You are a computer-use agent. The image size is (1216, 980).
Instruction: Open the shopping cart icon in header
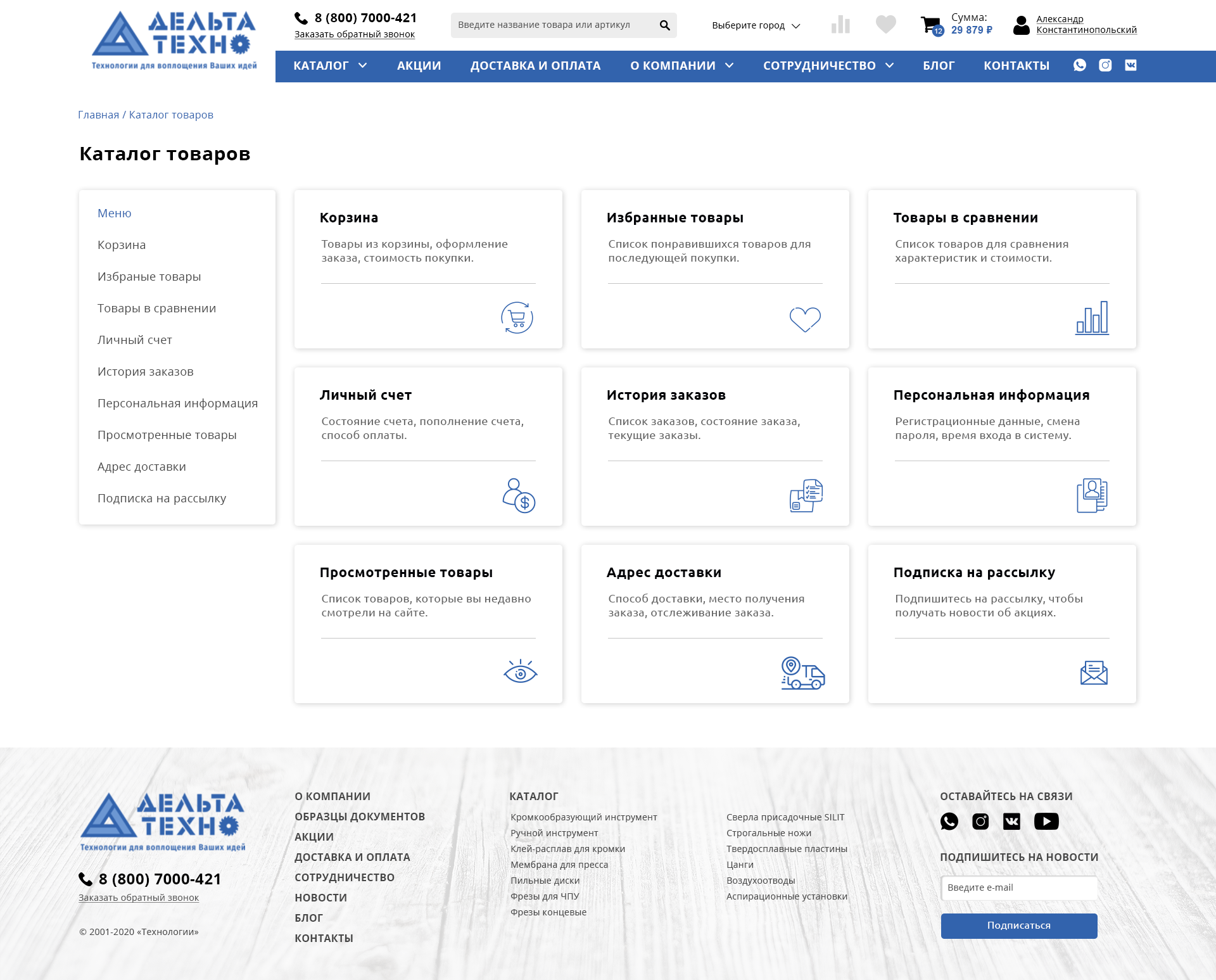(x=932, y=25)
